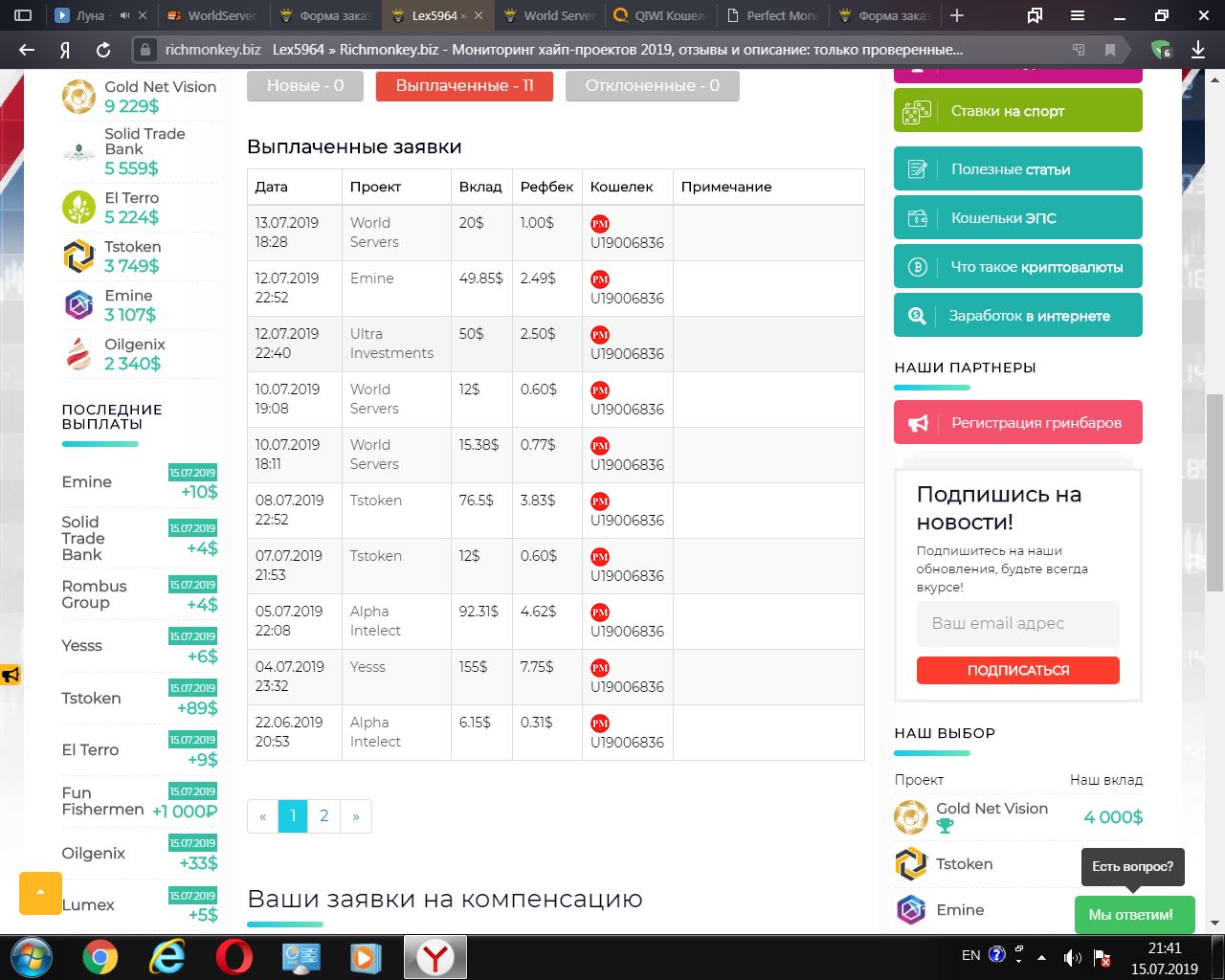
Task: Close the Lex5964 tab
Action: tap(479, 15)
